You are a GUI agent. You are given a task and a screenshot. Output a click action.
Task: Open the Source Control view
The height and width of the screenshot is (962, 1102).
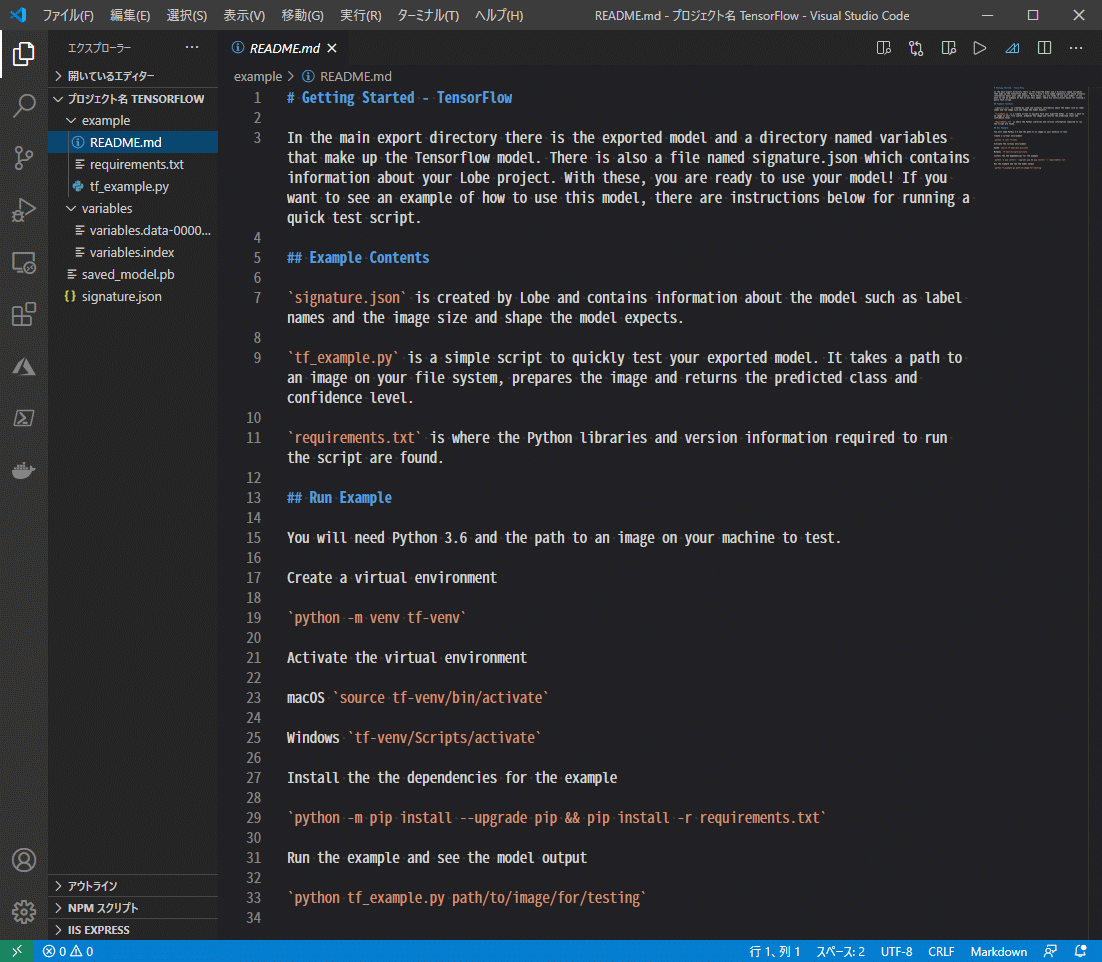click(x=24, y=158)
